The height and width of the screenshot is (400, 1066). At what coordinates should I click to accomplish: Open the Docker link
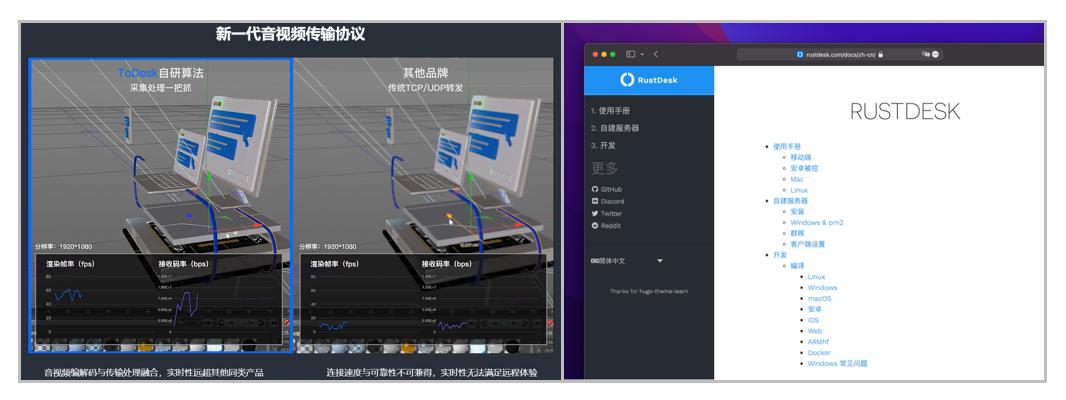tap(819, 352)
